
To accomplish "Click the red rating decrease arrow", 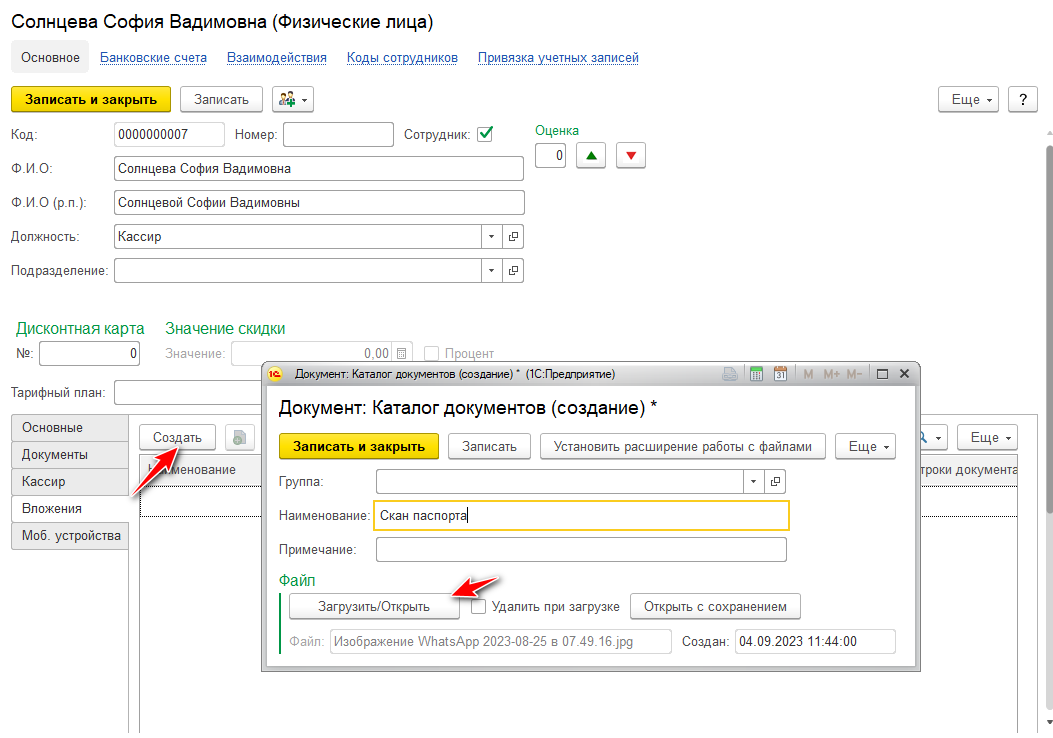I will [631, 156].
